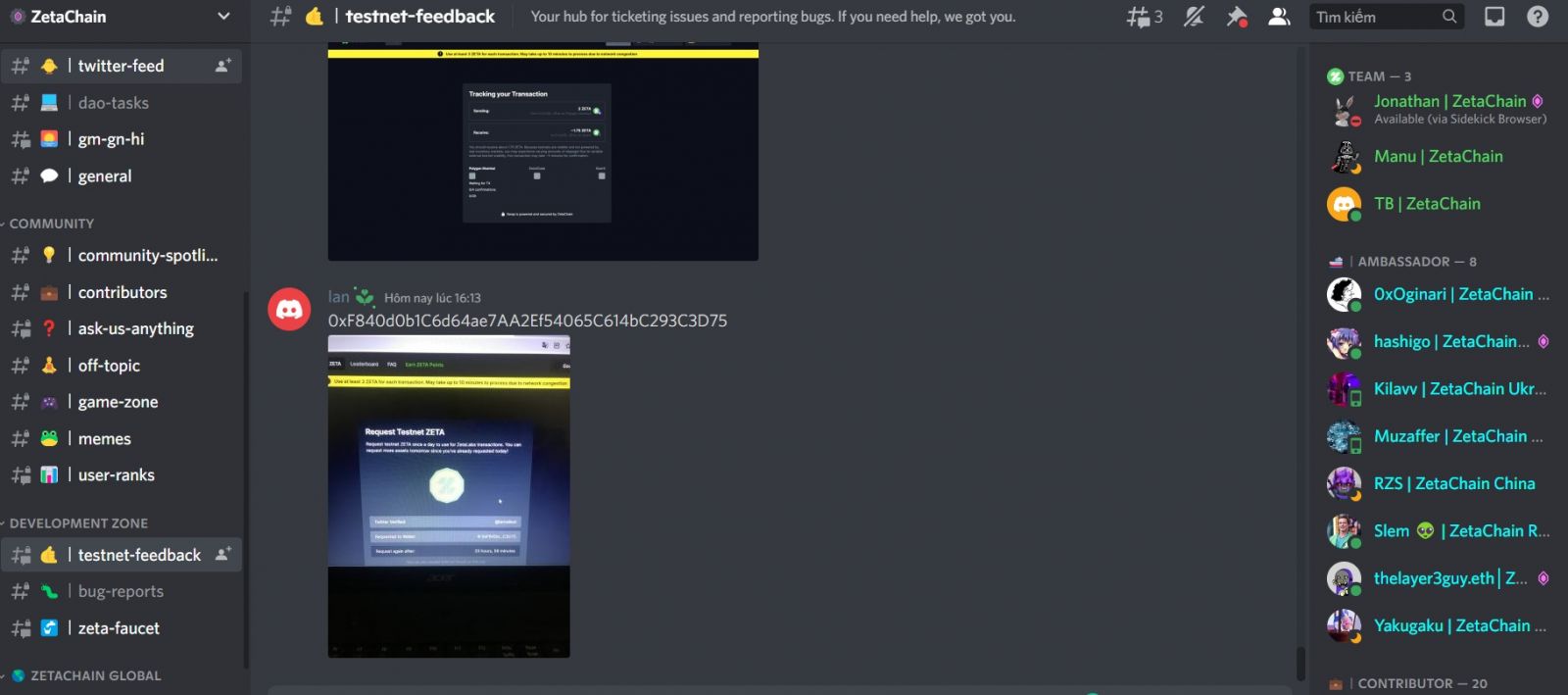This screenshot has width=1568, height=695.
Task: Click Yakugaku | ZetaChain member
Action: [1438, 626]
